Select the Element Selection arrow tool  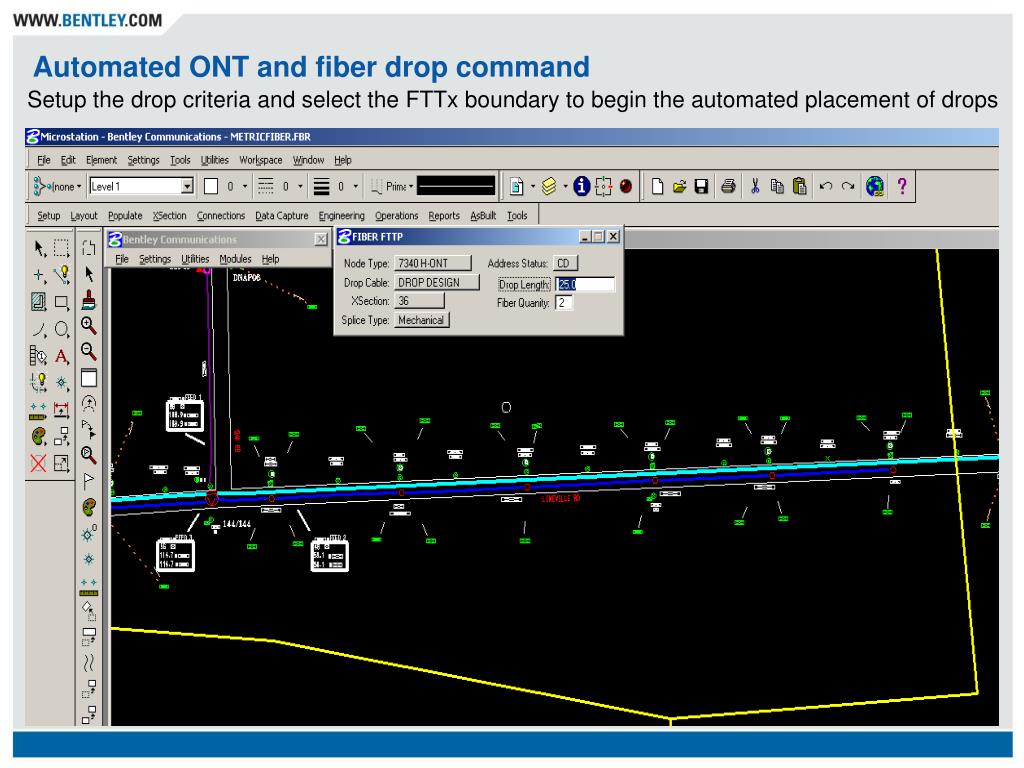coord(39,248)
